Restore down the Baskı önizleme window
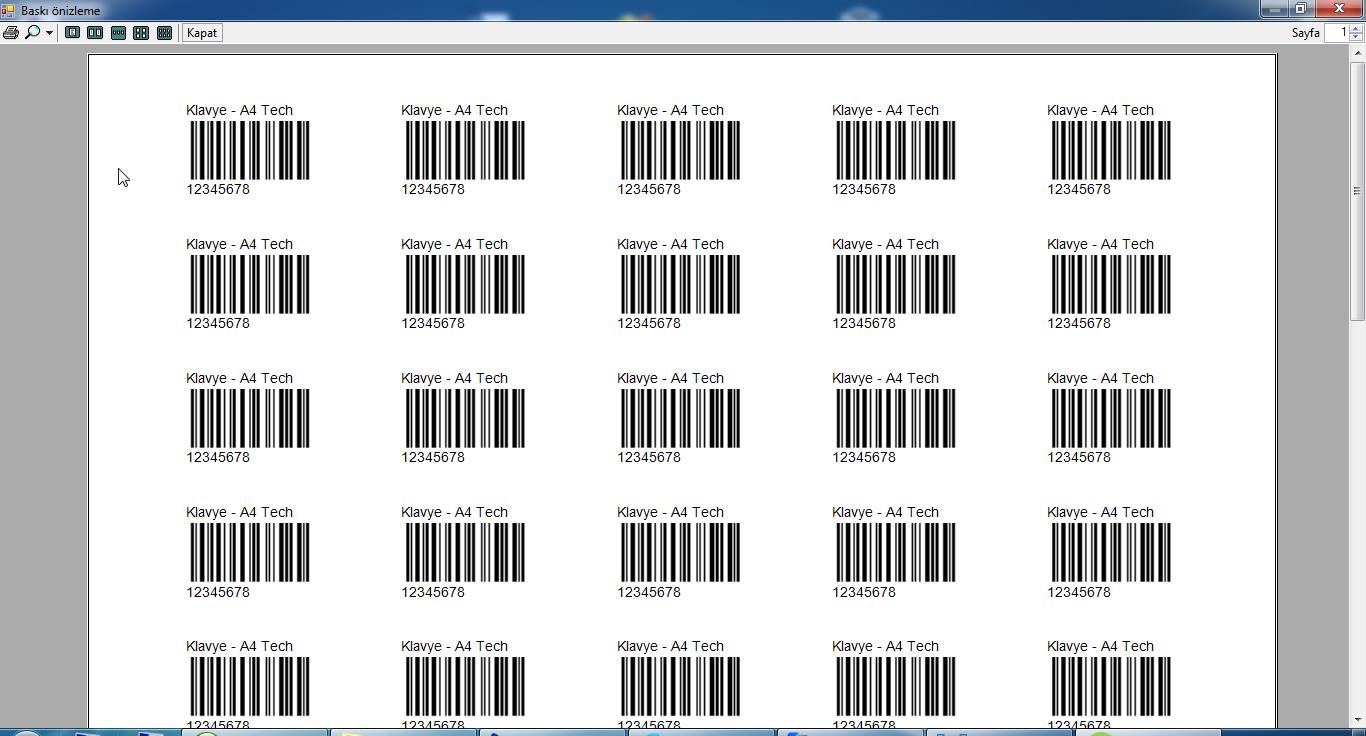 click(1301, 8)
